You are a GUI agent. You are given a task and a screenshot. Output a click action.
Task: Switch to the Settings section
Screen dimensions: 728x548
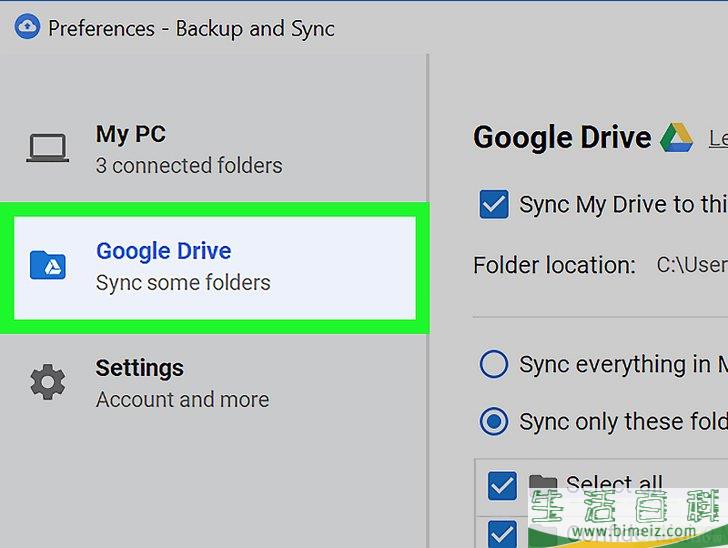tap(214, 383)
